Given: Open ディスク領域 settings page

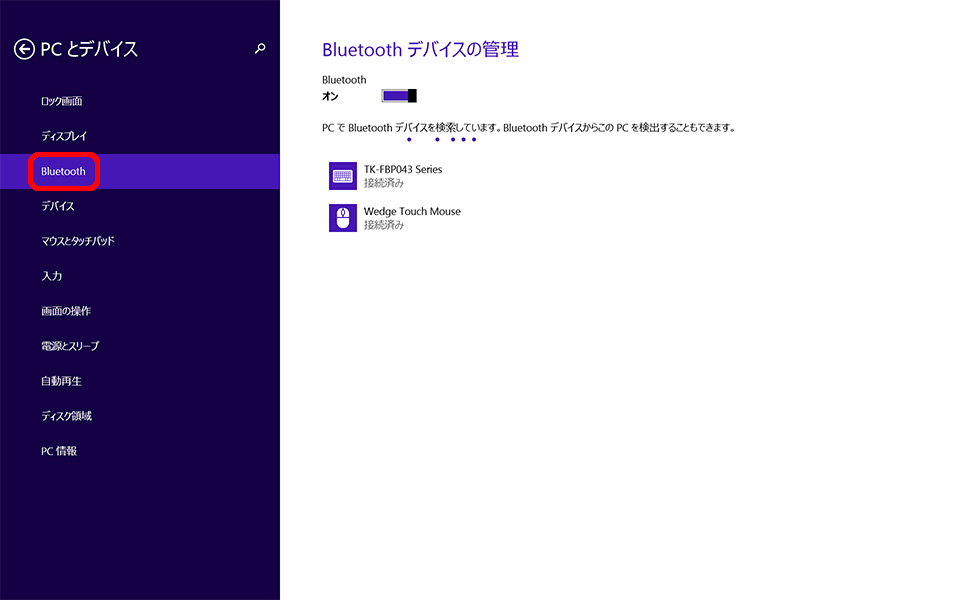Looking at the screenshot, I should click(66, 416).
